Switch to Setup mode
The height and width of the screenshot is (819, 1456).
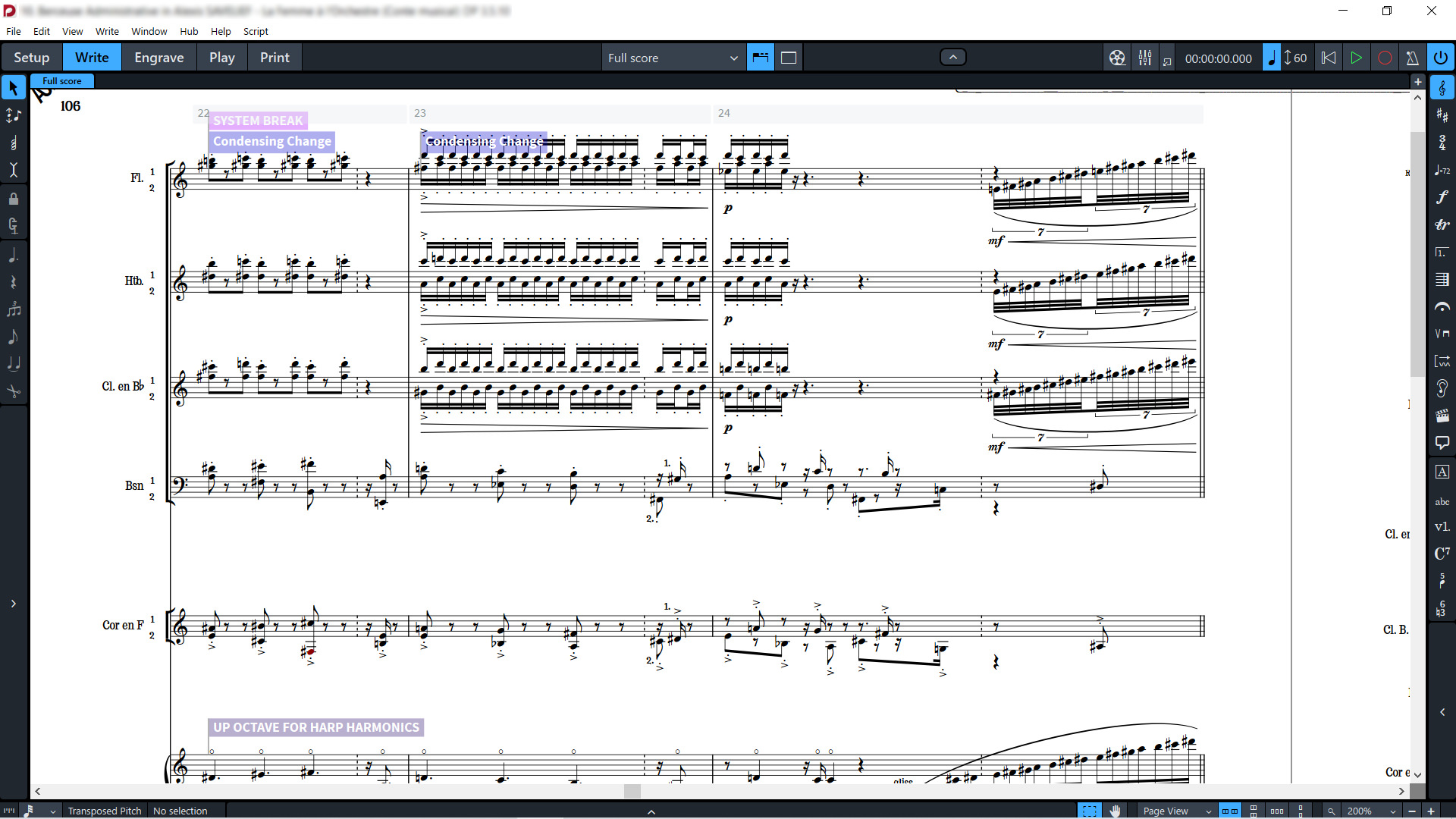[32, 58]
